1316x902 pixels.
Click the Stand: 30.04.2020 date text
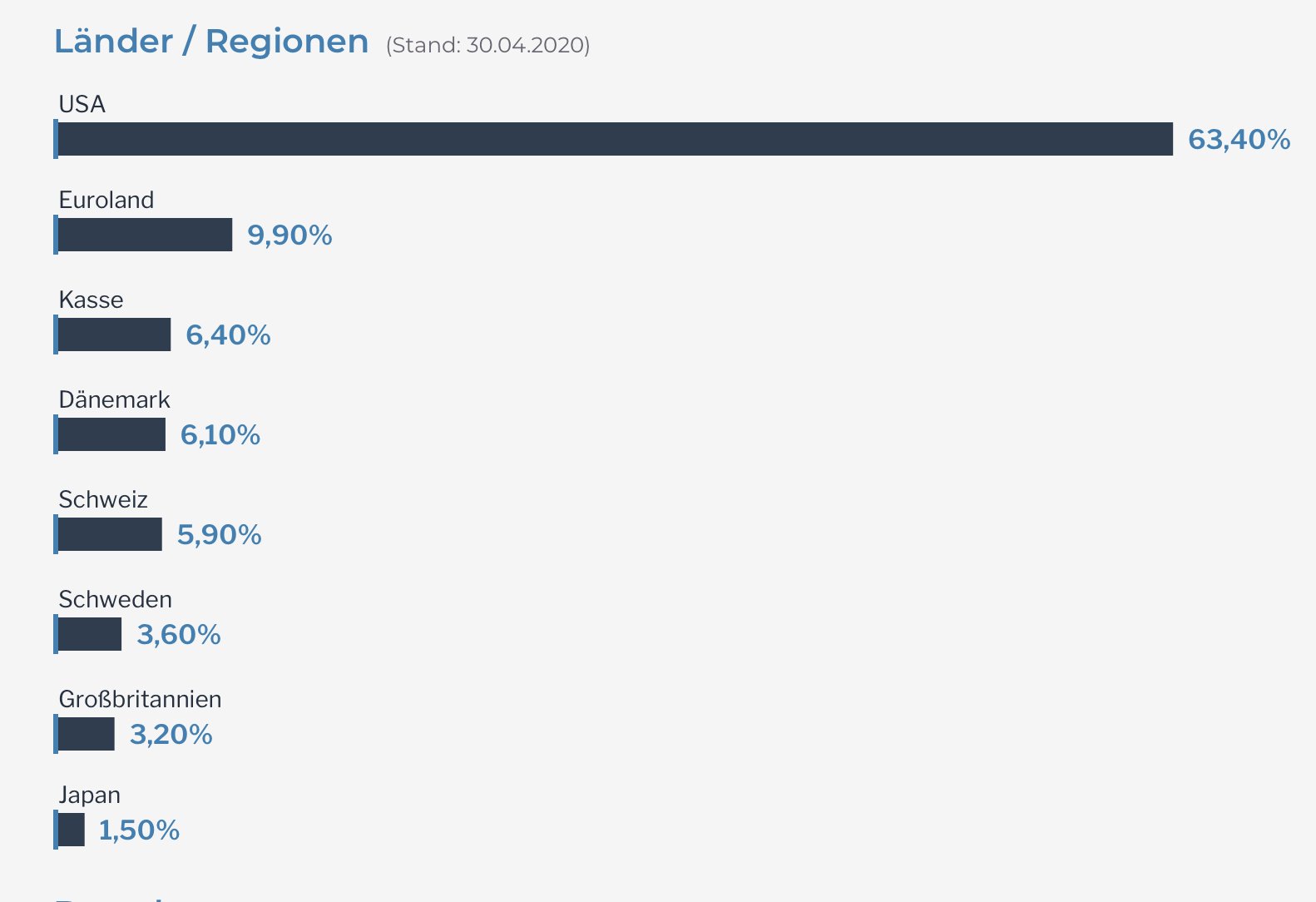click(x=487, y=45)
